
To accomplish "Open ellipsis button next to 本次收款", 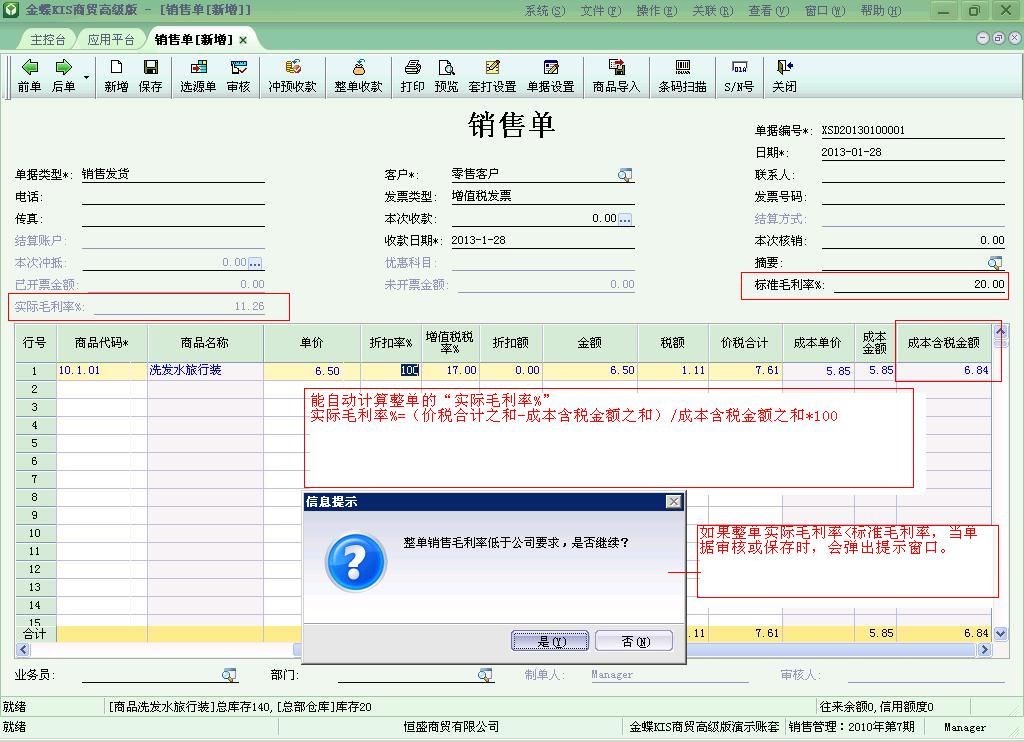I will [x=626, y=219].
